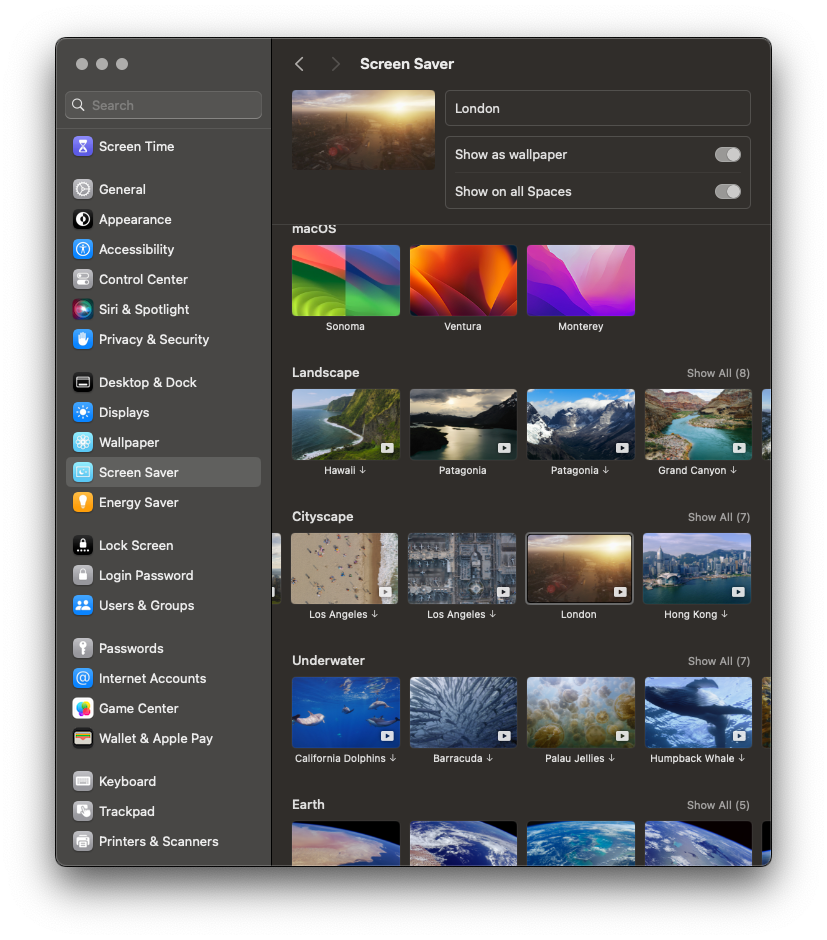
Task: Toggle Show on all Spaces switch
Action: click(728, 192)
